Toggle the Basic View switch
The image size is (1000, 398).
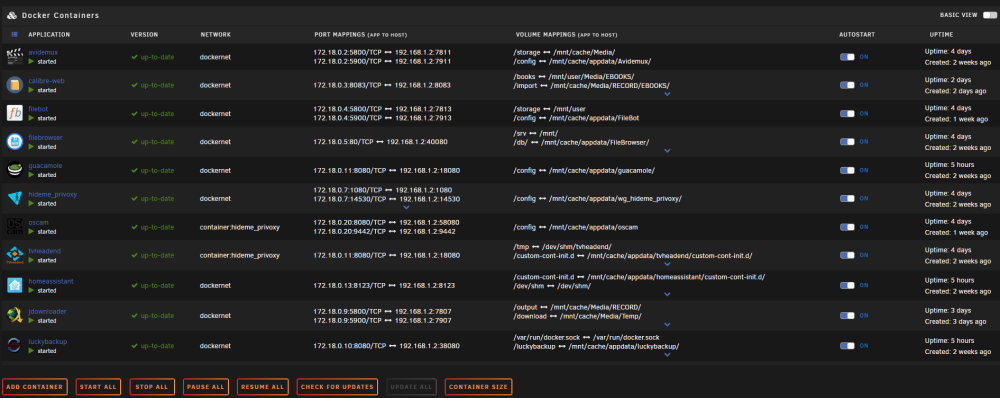tap(989, 15)
